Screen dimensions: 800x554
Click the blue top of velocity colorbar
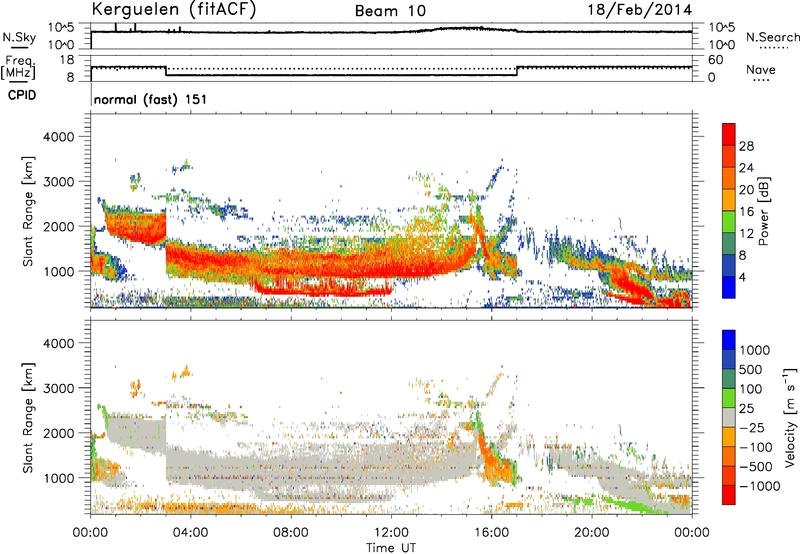(729, 340)
